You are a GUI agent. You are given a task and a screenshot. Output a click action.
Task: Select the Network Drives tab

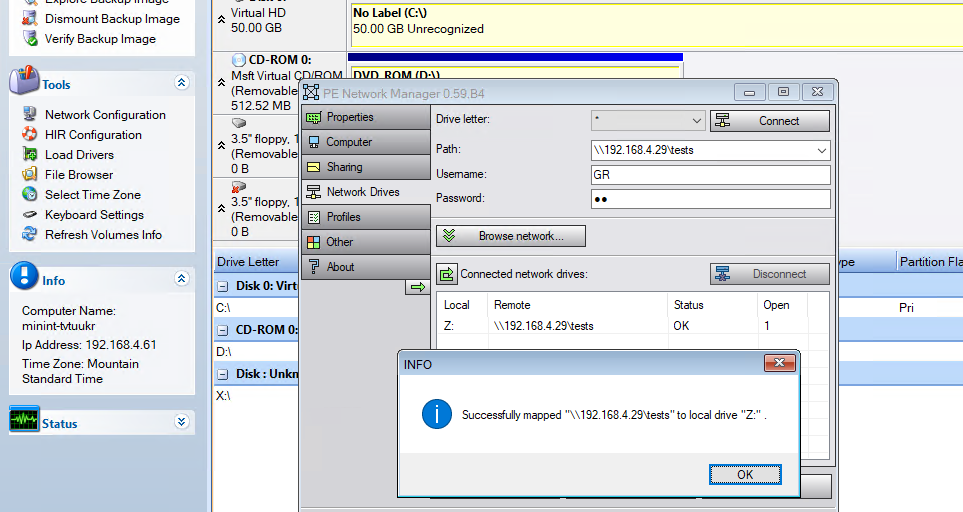[x=366, y=192]
